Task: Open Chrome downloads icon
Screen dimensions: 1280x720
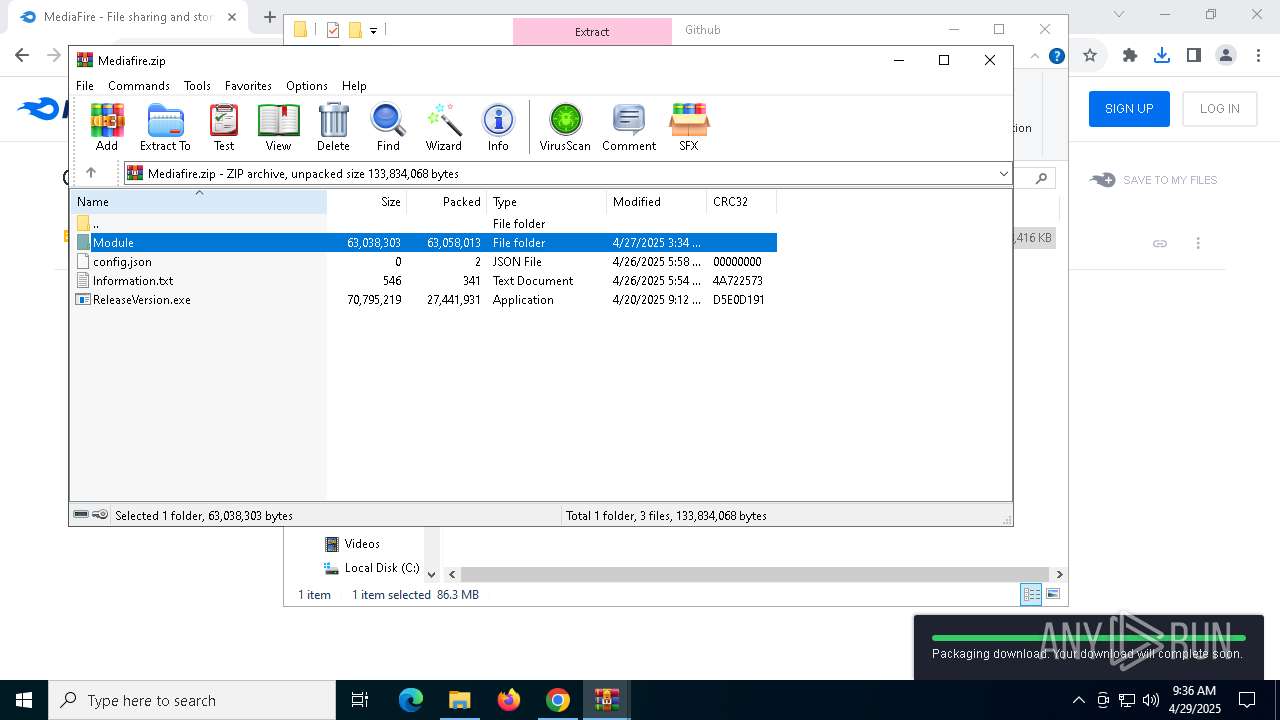Action: (x=1161, y=56)
